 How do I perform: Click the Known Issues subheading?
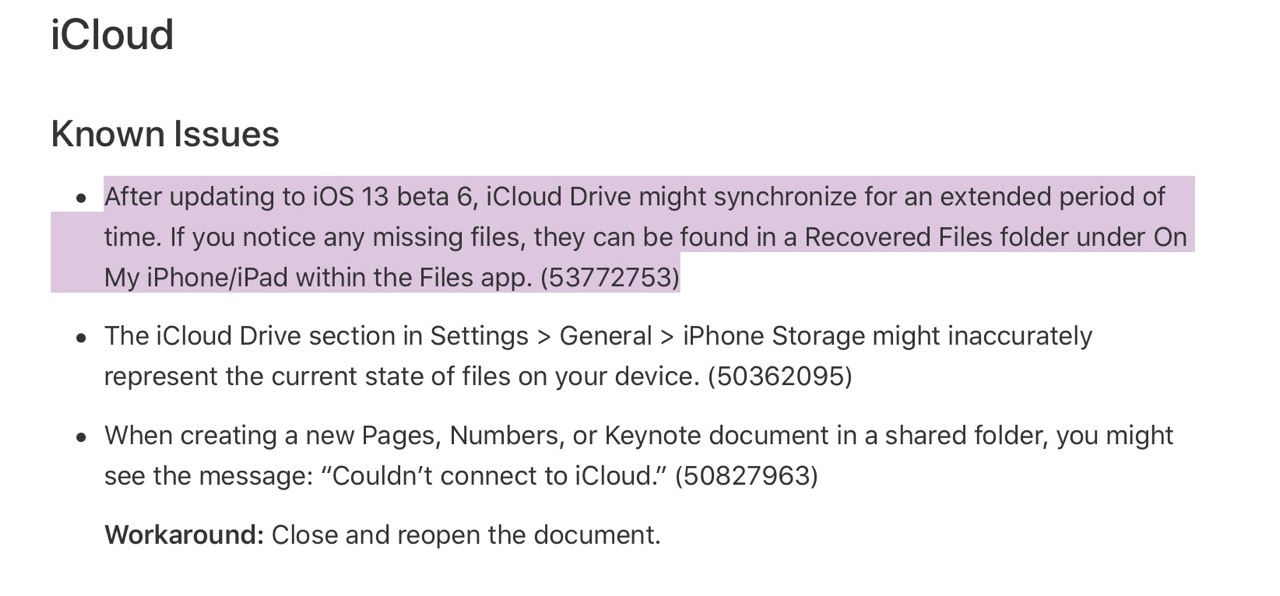165,134
